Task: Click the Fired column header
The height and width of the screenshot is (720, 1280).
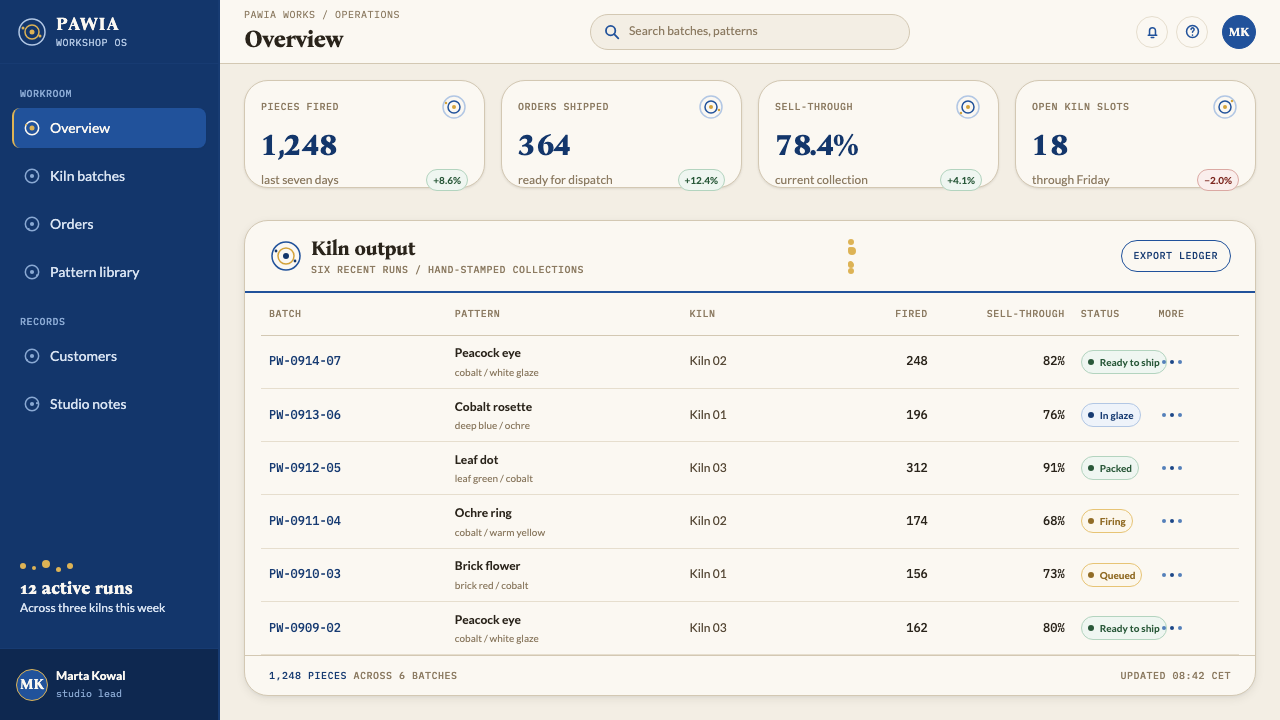Action: (911, 314)
